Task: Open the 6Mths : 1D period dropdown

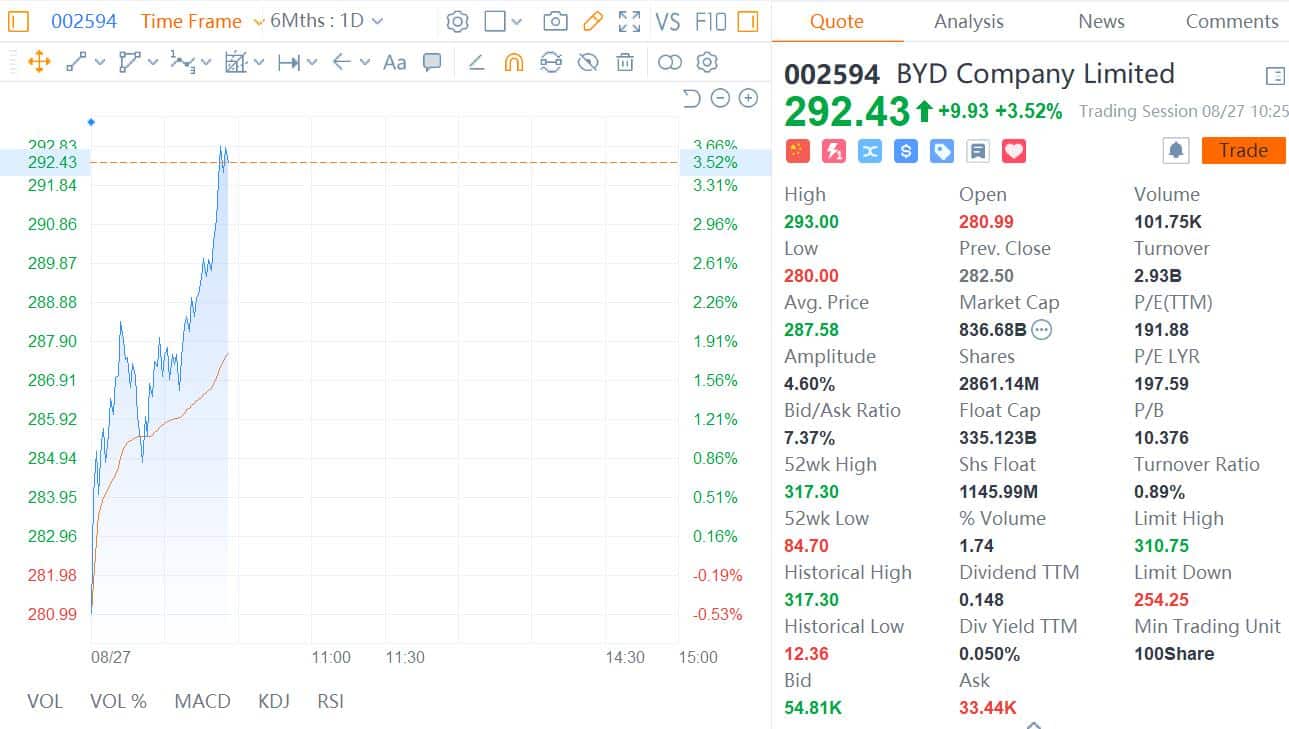Action: (x=326, y=21)
